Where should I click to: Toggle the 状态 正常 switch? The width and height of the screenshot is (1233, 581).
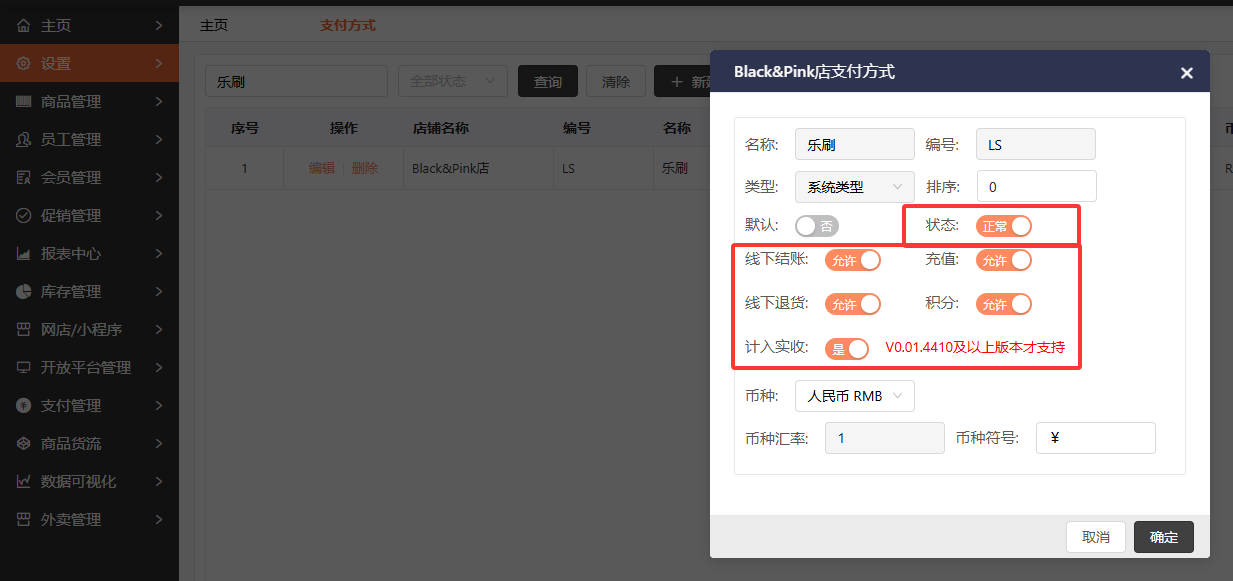pyautogui.click(x=1004, y=226)
